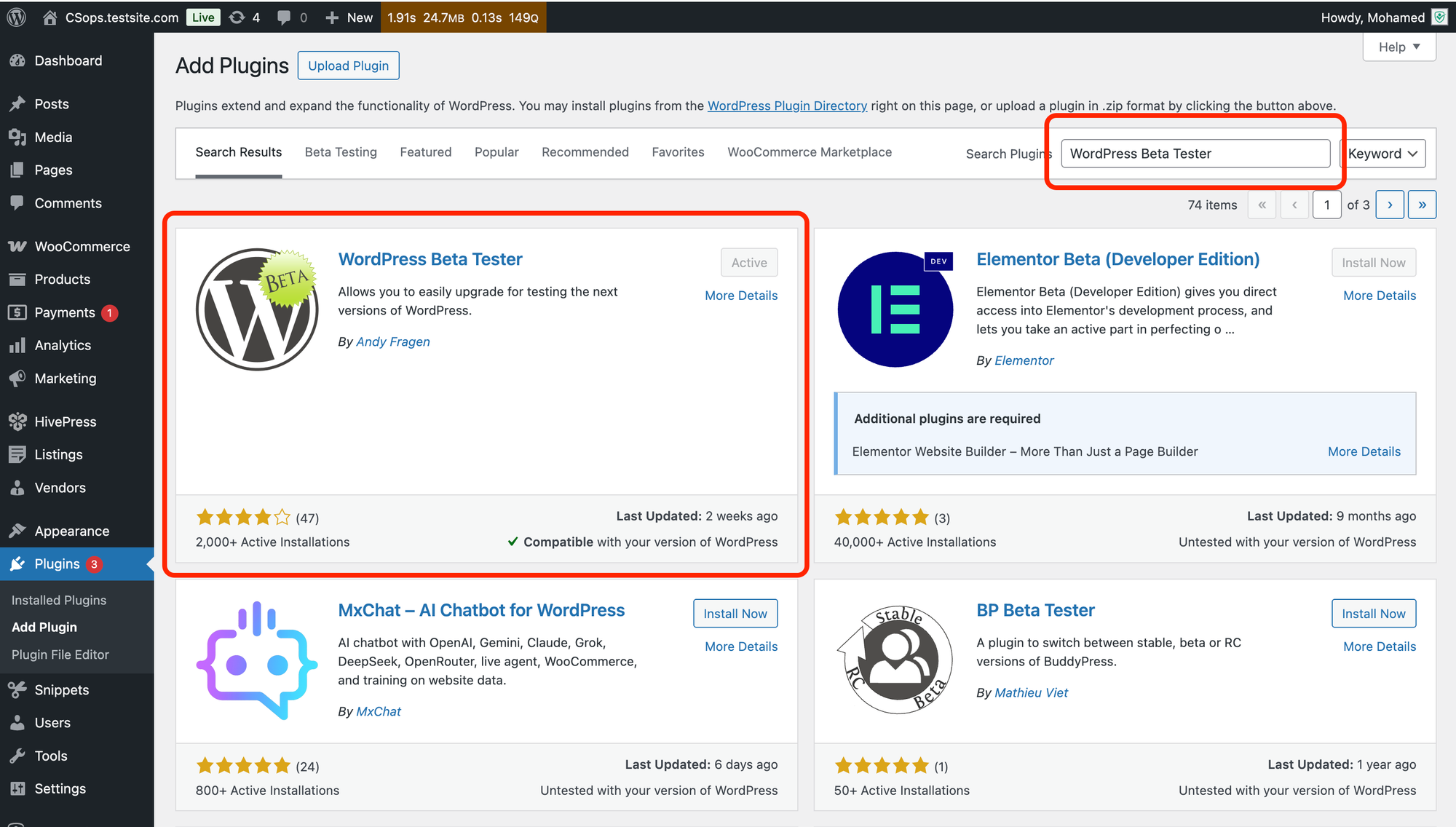Click the Upload Plugin button
This screenshot has height=827, width=1456.
[348, 66]
